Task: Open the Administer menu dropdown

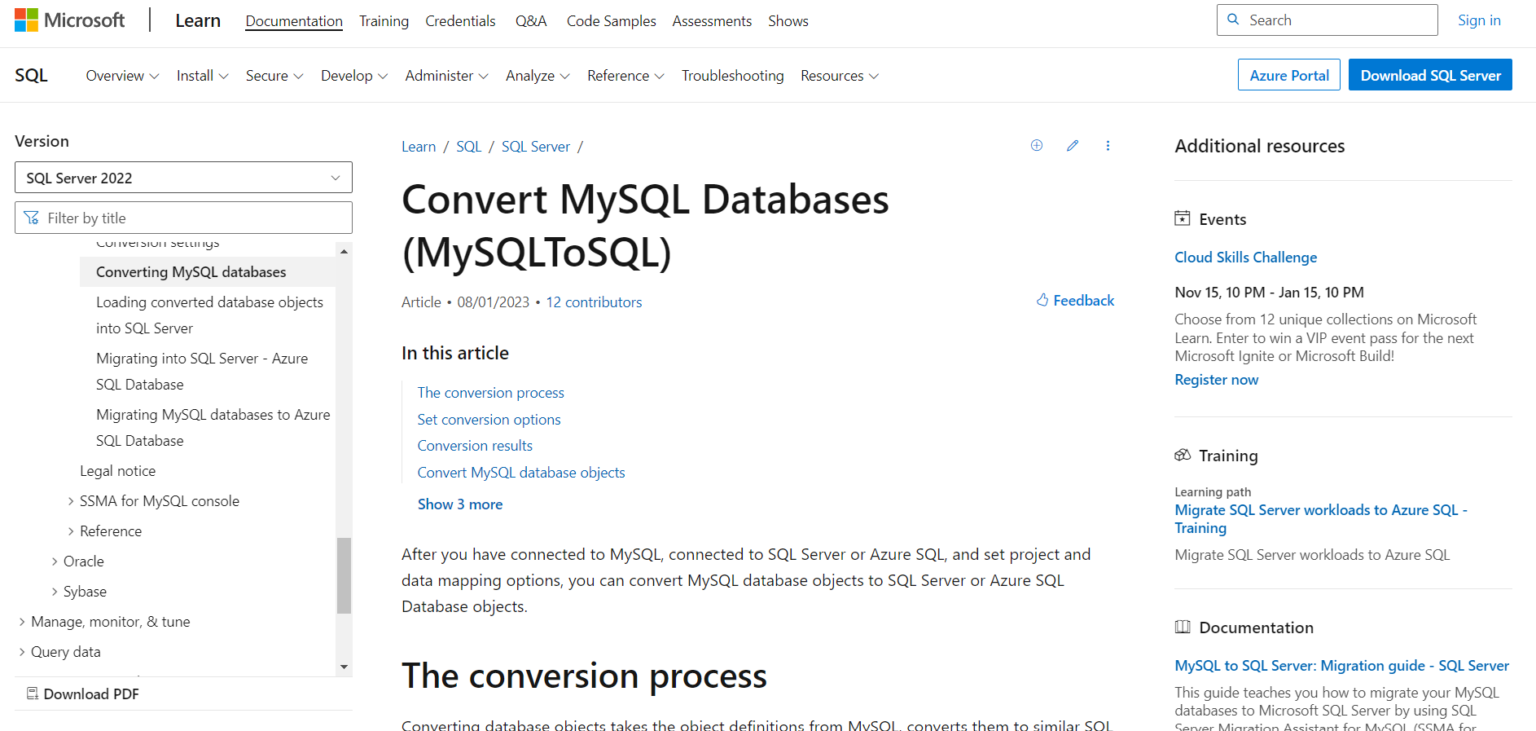Action: 446,76
